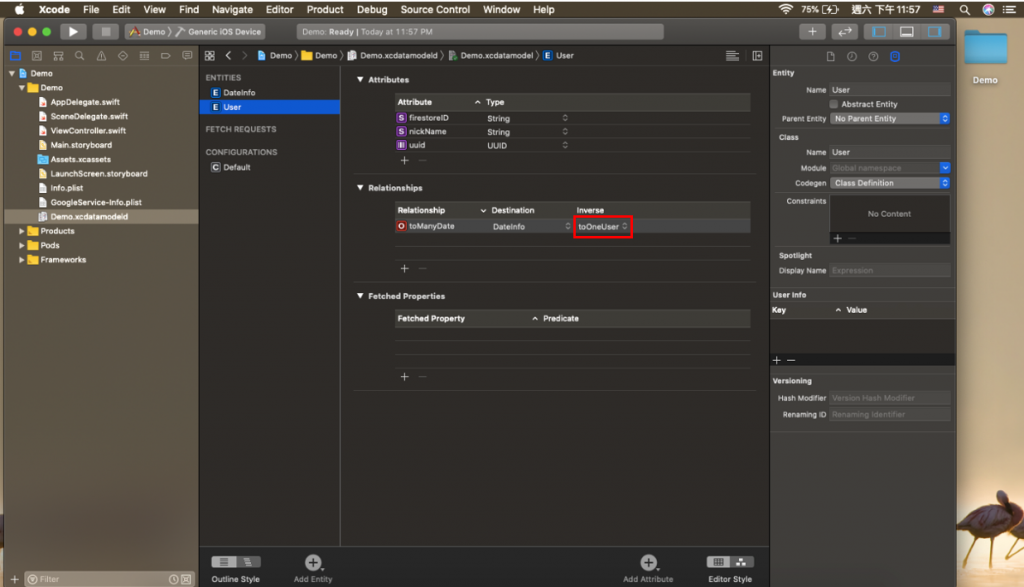
Task: Open the Library with plus button
Action: (x=812, y=31)
